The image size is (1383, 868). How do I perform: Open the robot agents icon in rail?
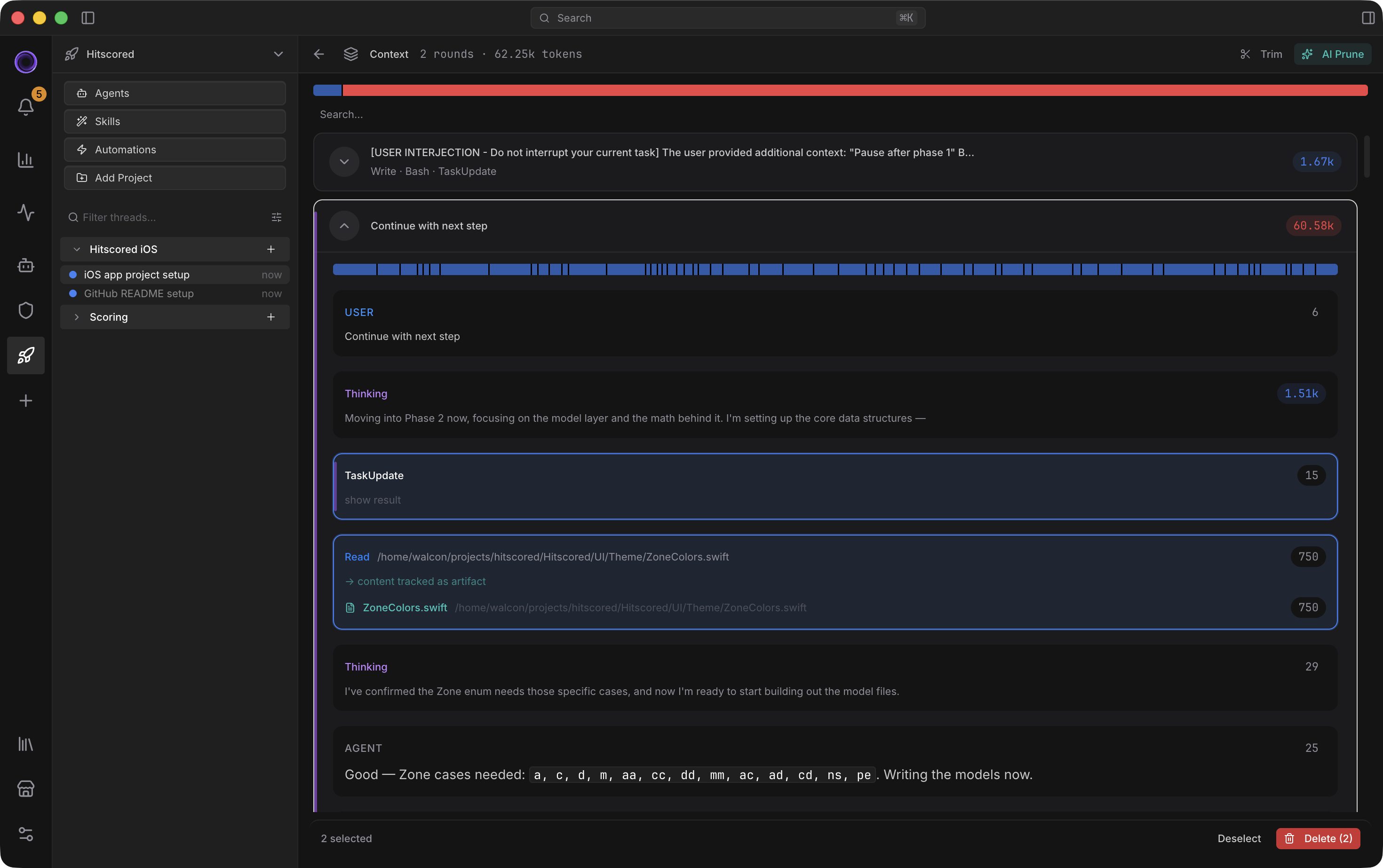(26, 265)
